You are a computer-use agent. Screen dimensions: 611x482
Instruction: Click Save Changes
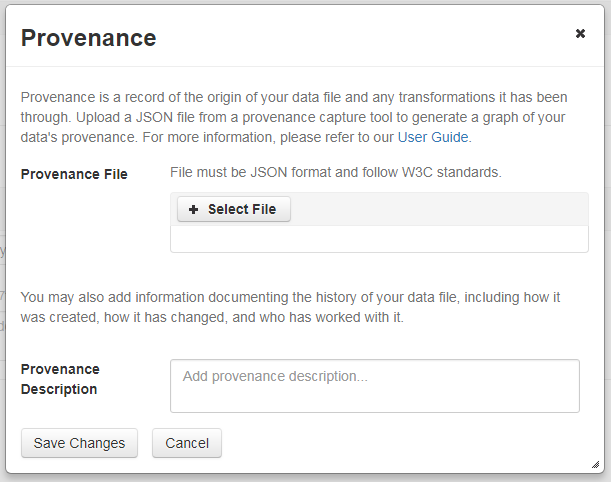[79, 443]
